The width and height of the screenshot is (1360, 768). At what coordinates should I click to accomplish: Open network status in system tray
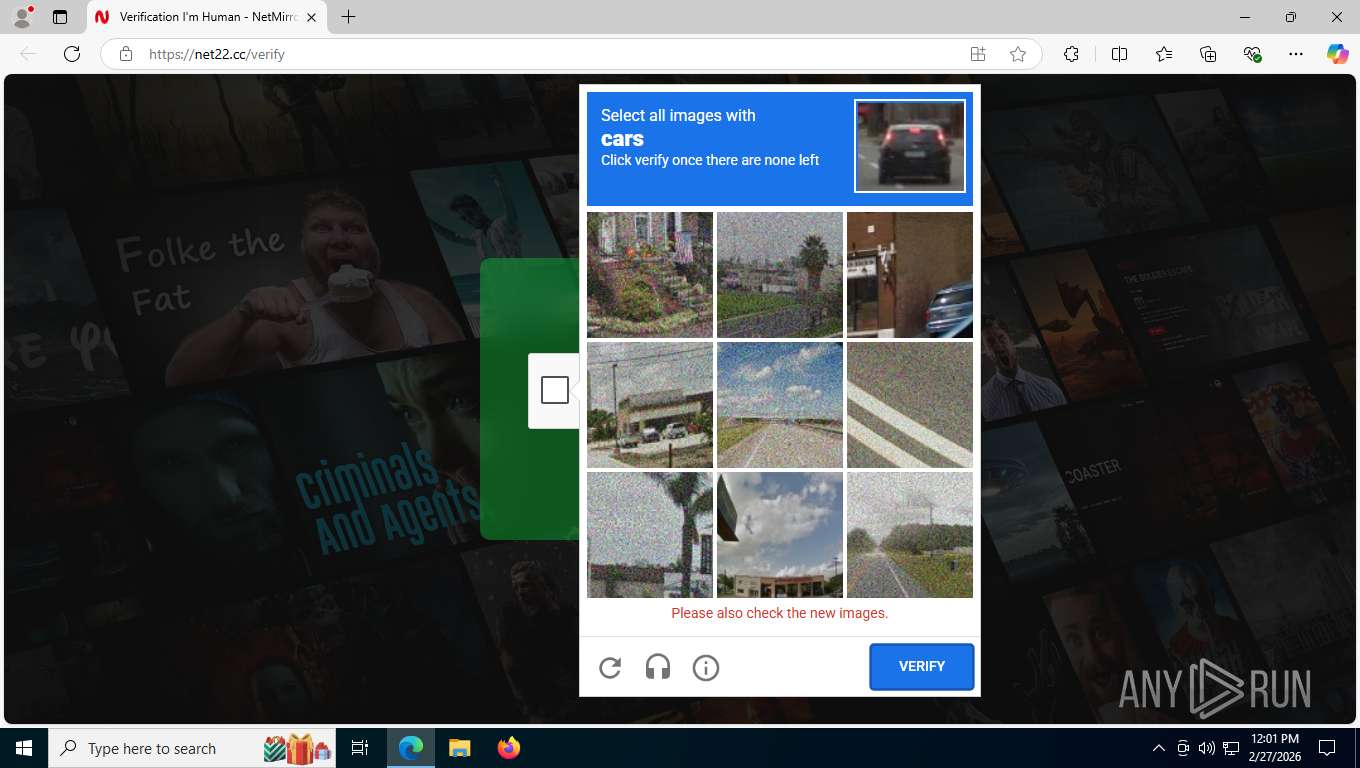[x=1231, y=748]
